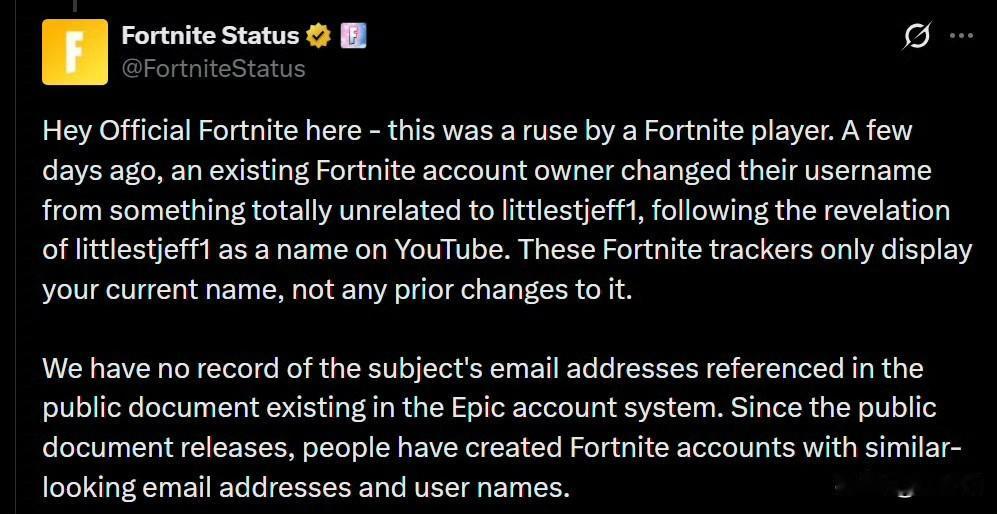Click the gold verified checkmark badge
Screen dimensions: 997x514
(x=319, y=37)
